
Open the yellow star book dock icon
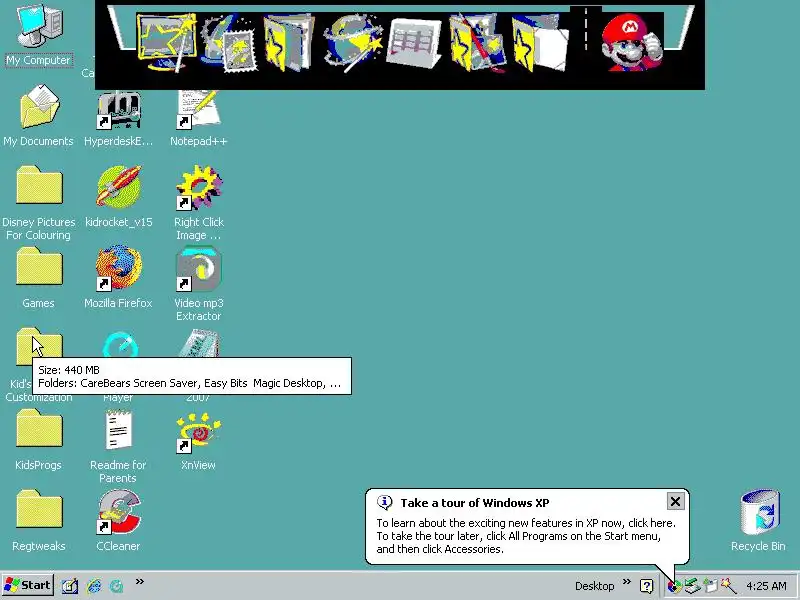point(289,43)
